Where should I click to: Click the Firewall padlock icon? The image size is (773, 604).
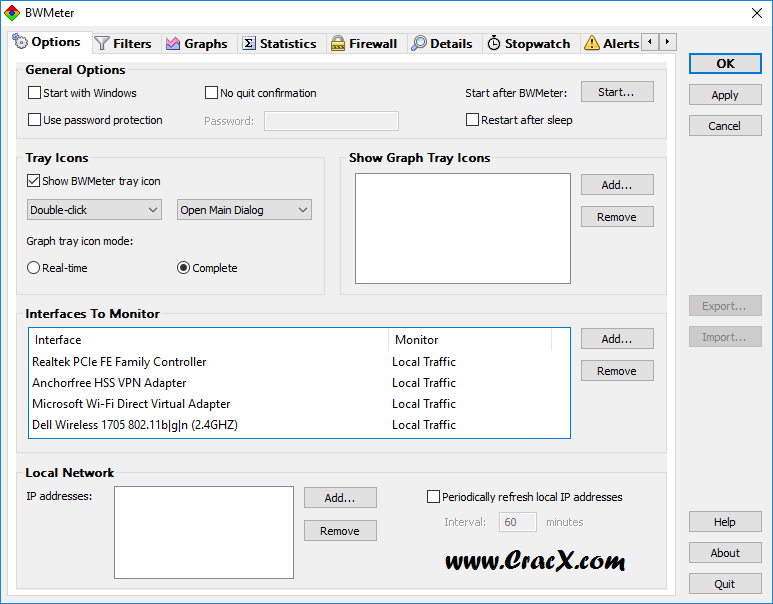(338, 43)
